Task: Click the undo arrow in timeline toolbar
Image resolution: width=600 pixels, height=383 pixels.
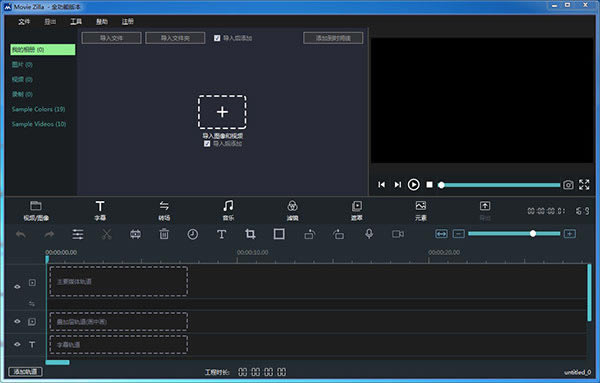Action: 21,234
